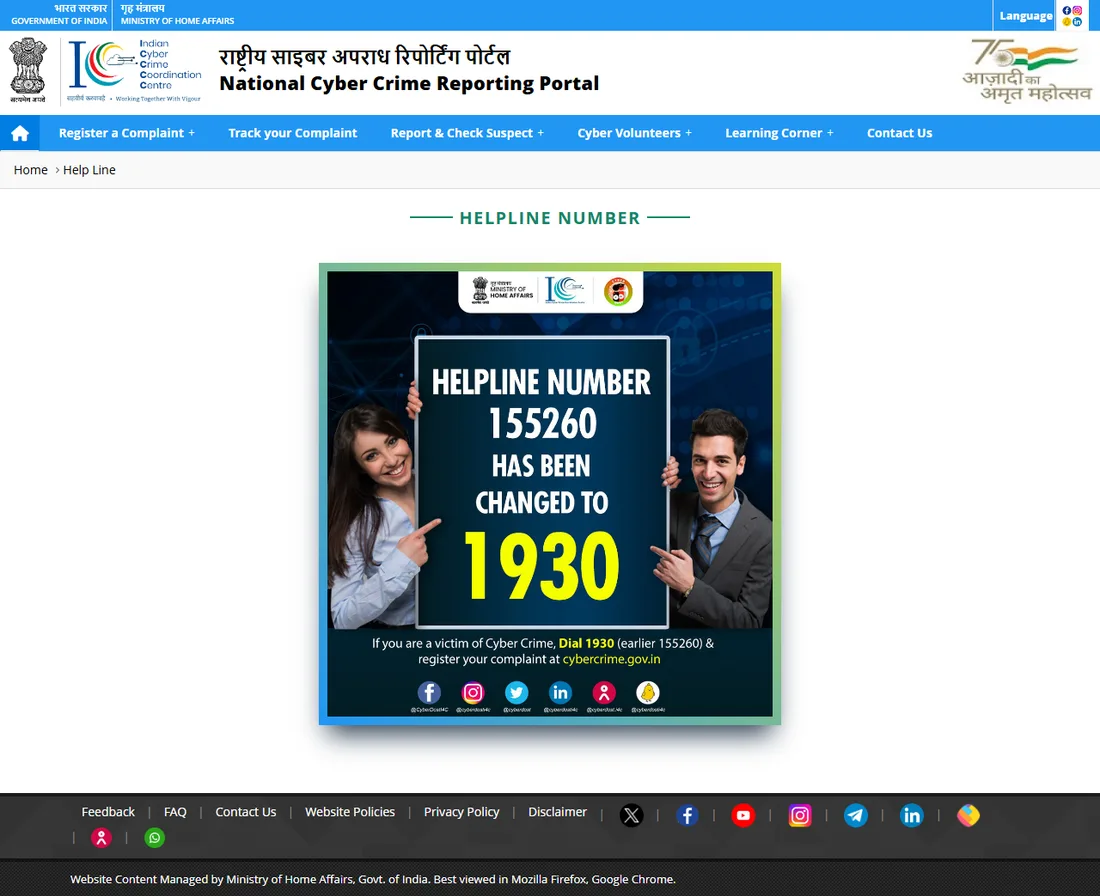Click National Cyber Crime Reporting Portal title
This screenshot has width=1100, height=896.
[409, 83]
